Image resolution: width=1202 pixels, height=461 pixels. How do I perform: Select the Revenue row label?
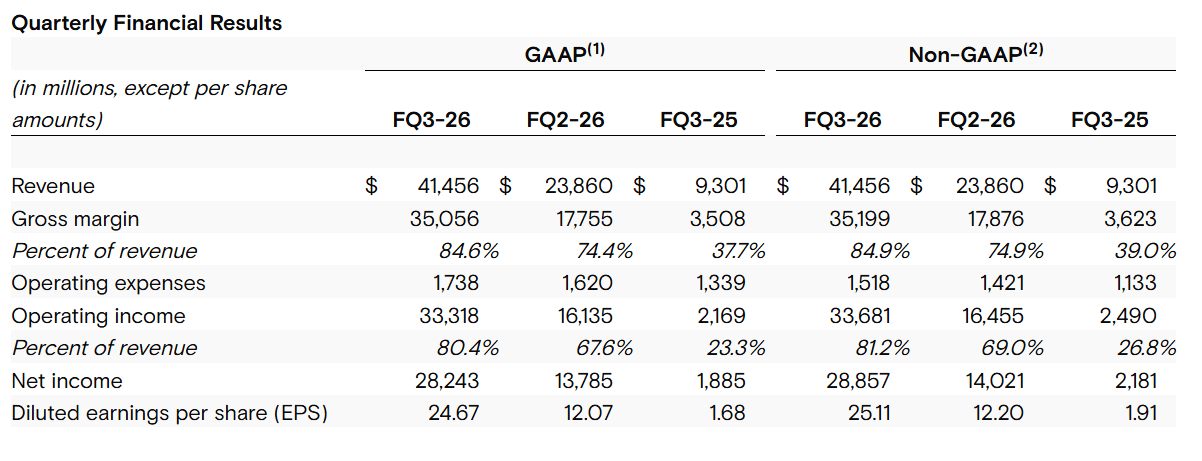[x=53, y=186]
